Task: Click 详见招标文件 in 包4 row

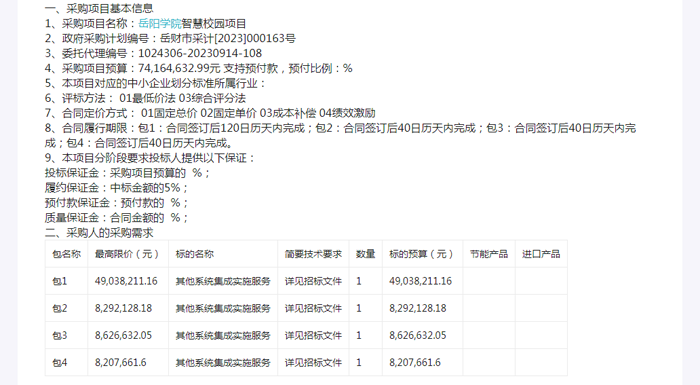Action: point(313,363)
